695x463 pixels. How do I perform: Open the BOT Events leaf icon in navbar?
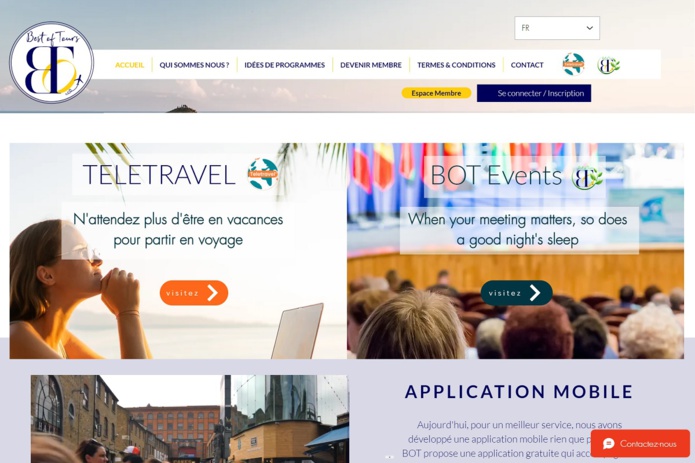(608, 65)
